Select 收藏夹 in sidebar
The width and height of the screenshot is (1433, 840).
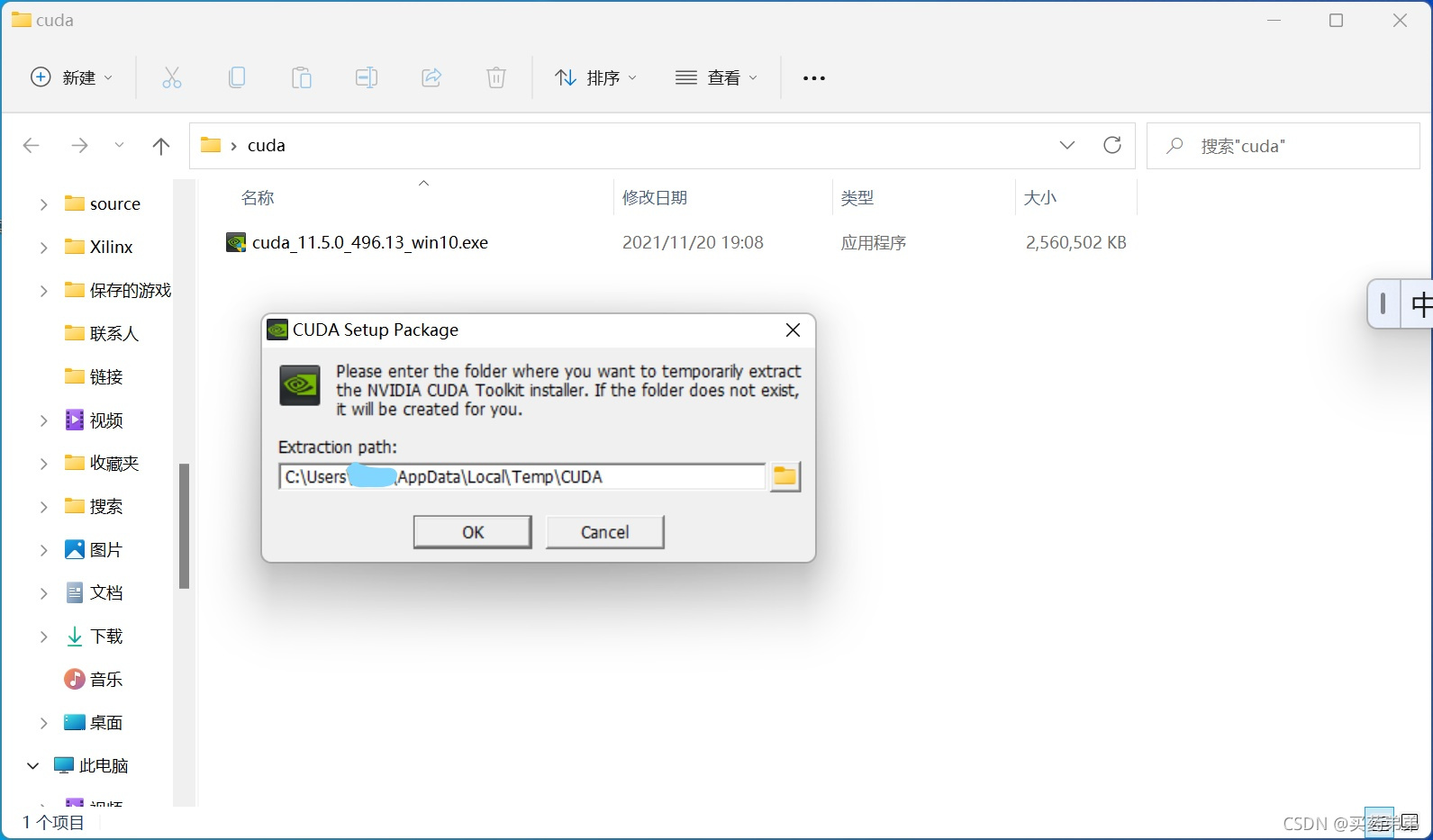(102, 464)
